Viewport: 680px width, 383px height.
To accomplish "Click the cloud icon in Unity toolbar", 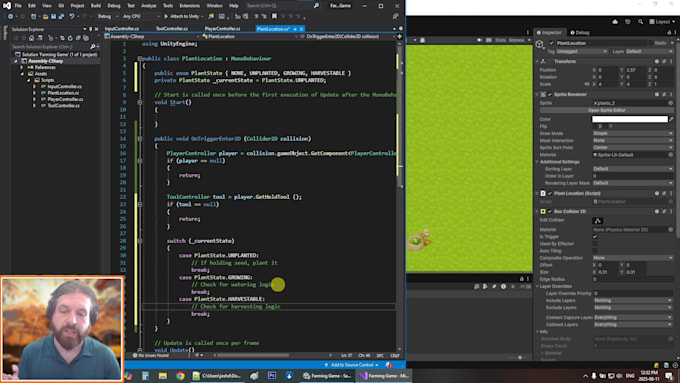I will (615, 22).
